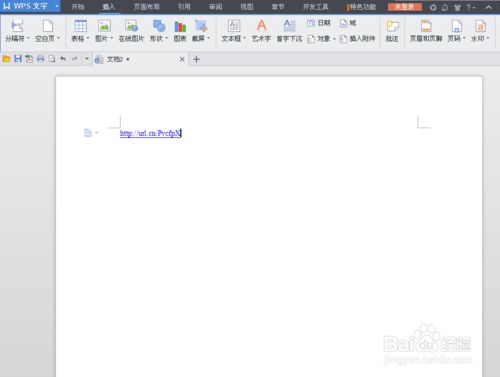Open the 引用 tab
The image size is (500, 377).
point(184,7)
